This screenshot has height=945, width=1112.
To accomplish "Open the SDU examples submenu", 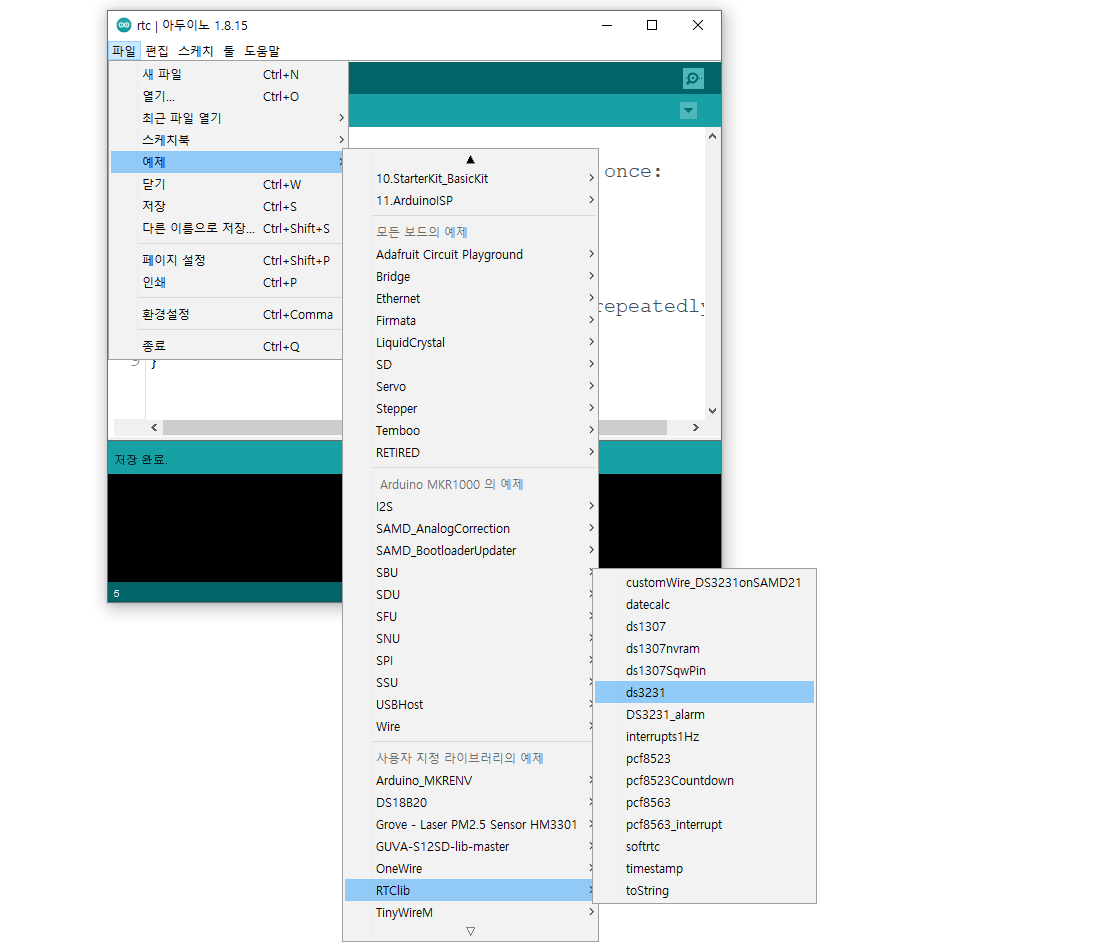I will [470, 594].
